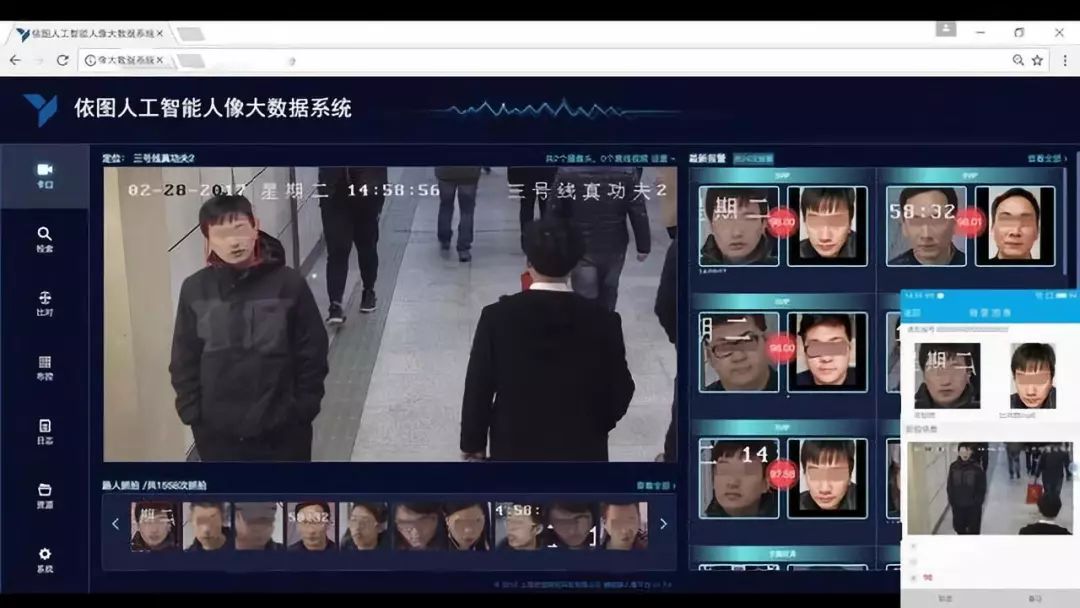The image size is (1080, 608).
Task: Open the Chrome three-dot menu
Action: (1065, 61)
